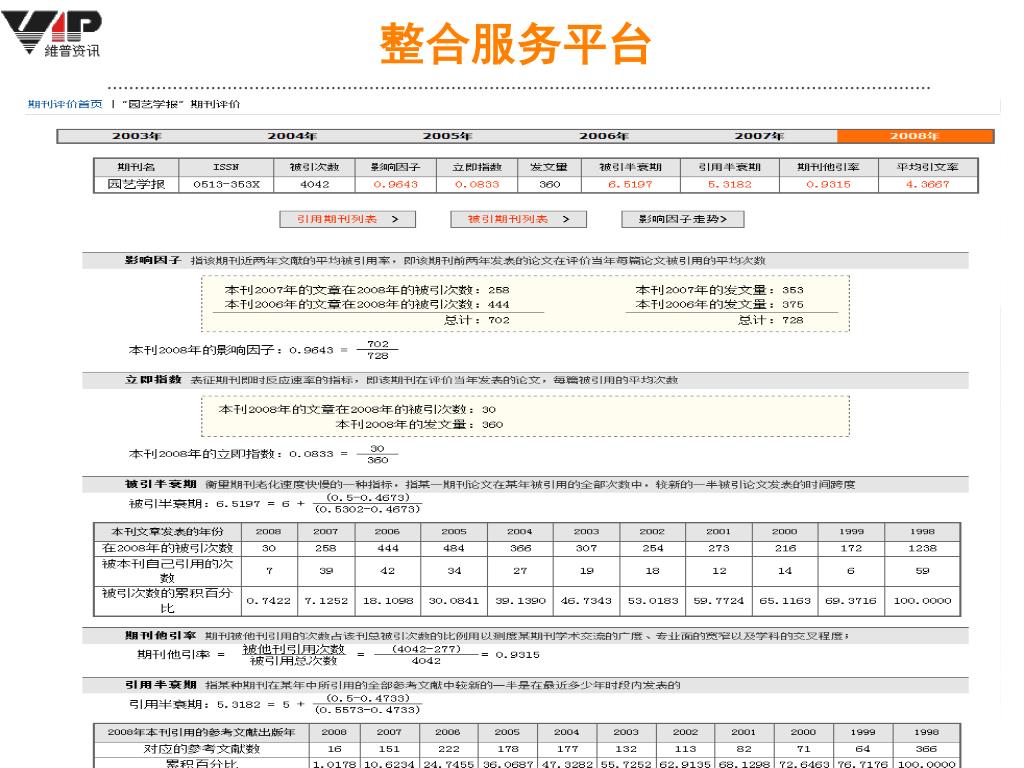Screen dimensions: 1024x768
Task: Click the 1238 citations cell for 1998
Action: 922,549
